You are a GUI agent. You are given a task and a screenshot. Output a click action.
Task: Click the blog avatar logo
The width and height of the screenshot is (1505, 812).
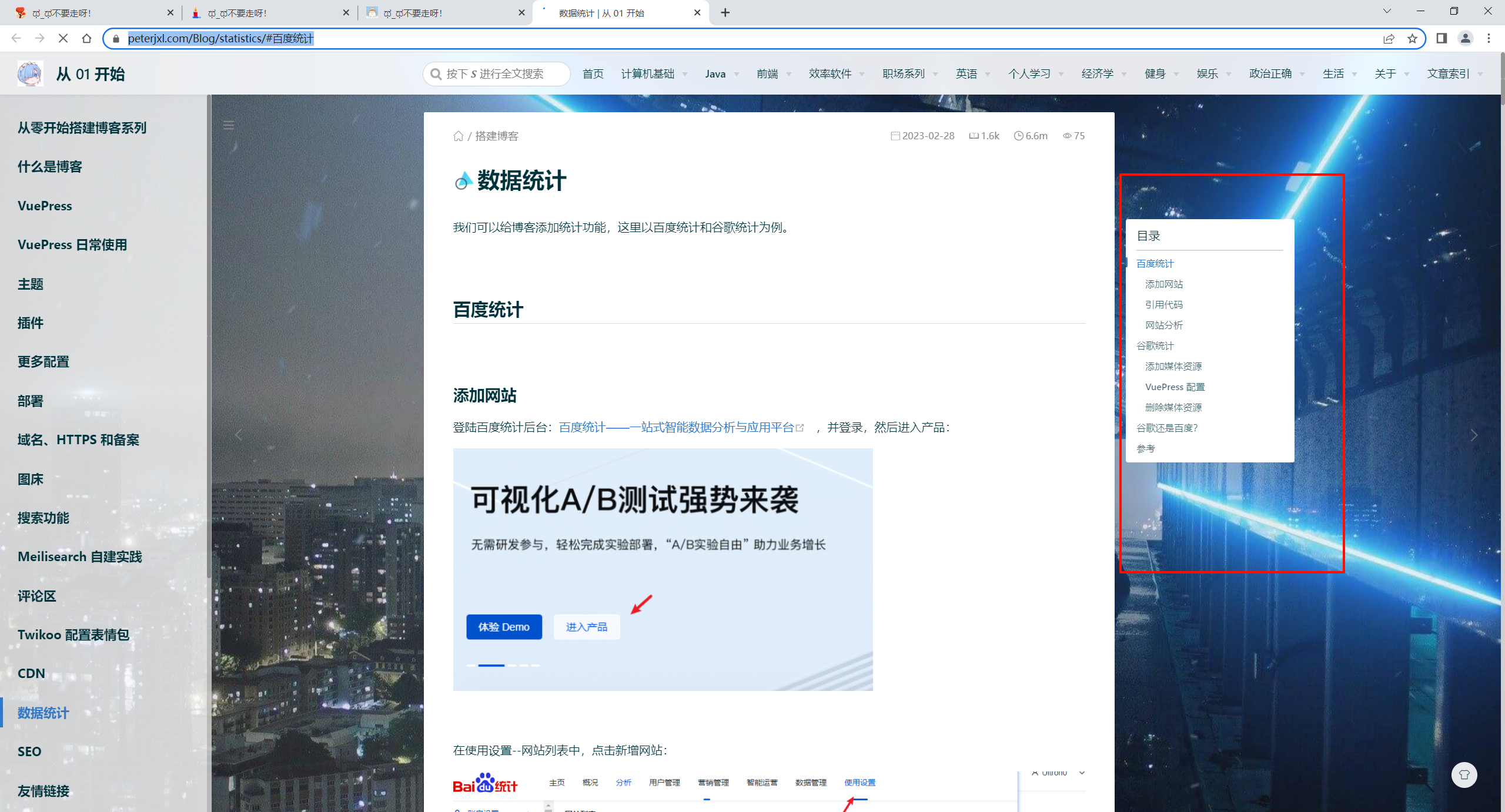pyautogui.click(x=29, y=73)
